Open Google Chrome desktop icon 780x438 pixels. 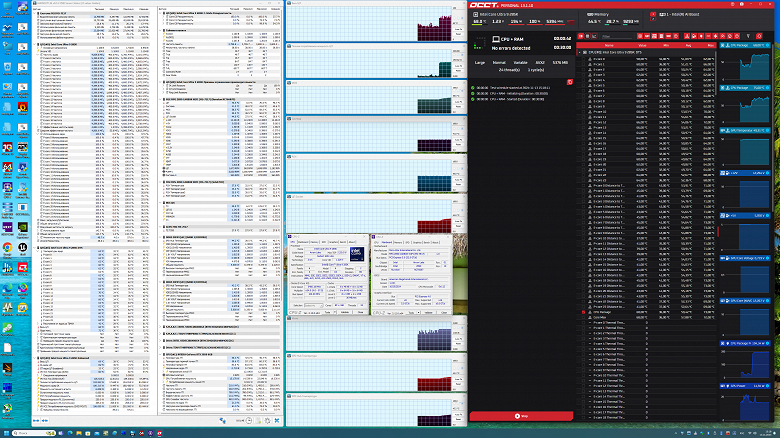[7, 248]
